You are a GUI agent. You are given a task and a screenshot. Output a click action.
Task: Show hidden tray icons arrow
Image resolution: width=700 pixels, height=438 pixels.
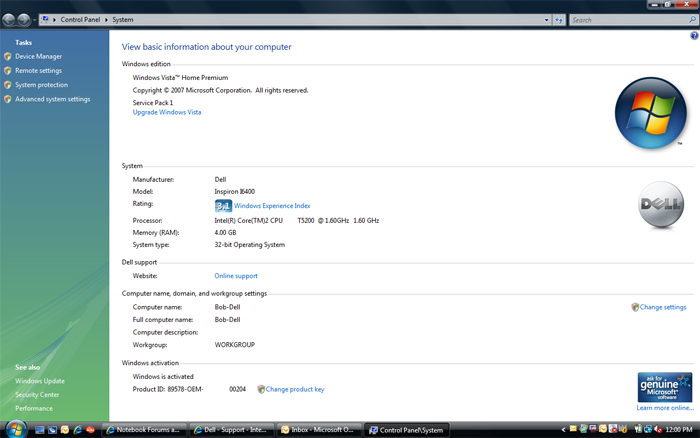563,430
